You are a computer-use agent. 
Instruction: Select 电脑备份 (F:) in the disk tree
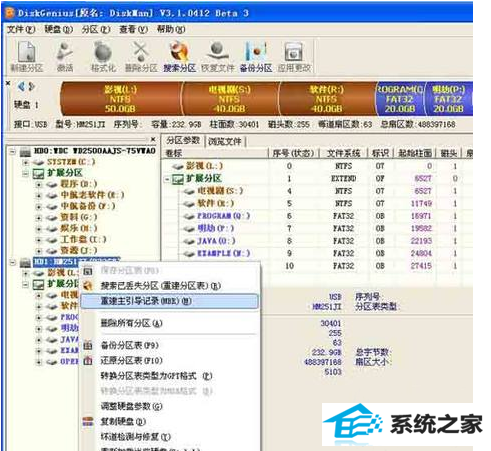tap(88, 206)
